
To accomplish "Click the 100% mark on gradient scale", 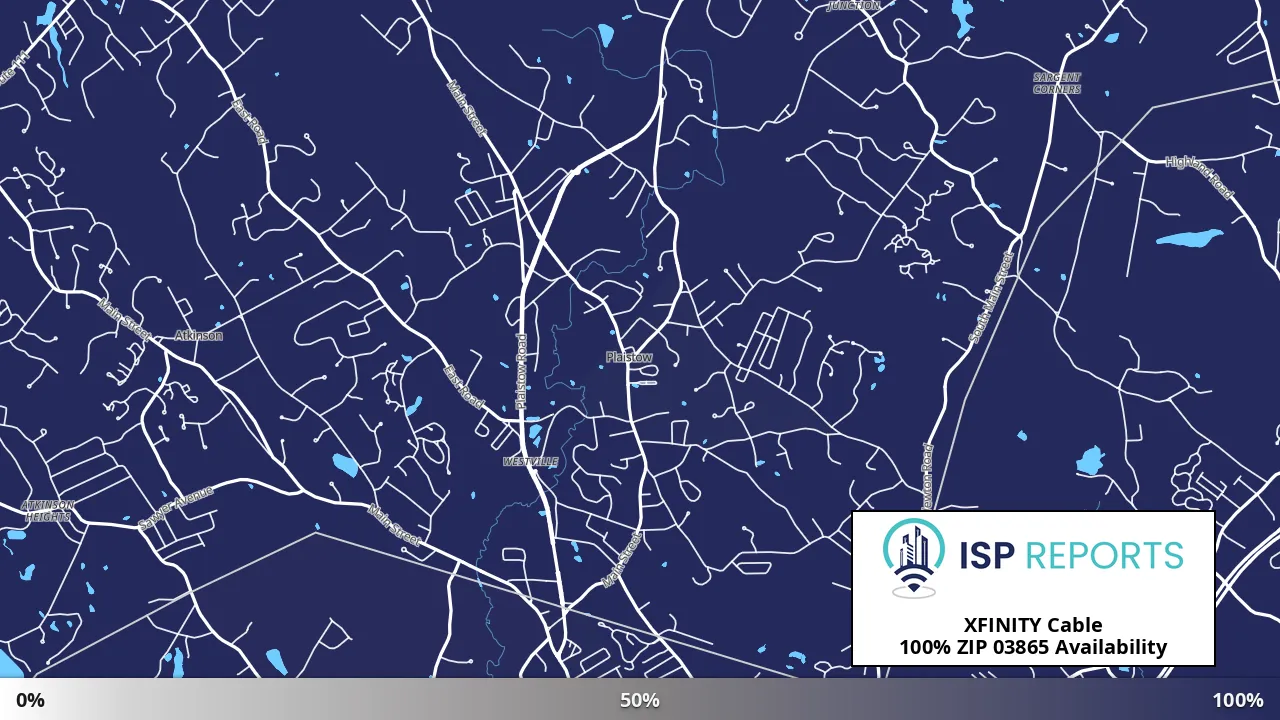I will click(x=1238, y=700).
